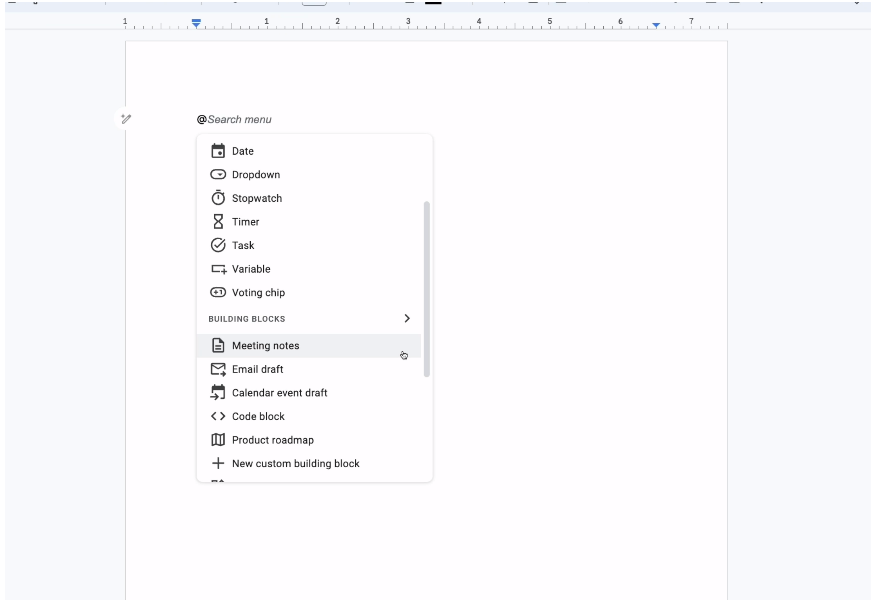Click the Task checkmark icon

pos(218,245)
